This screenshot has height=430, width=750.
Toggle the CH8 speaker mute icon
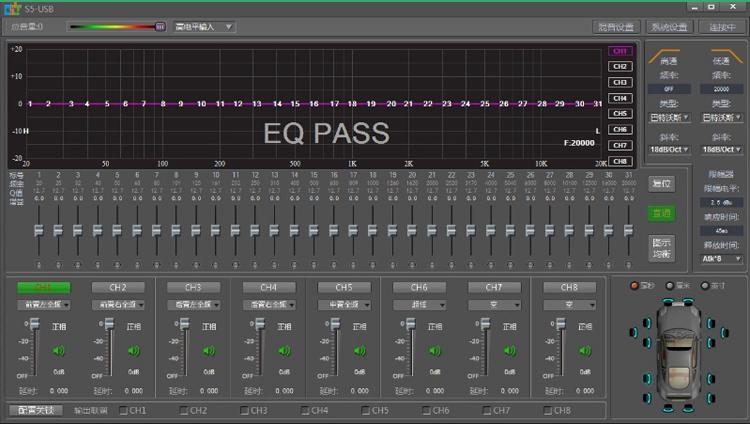click(x=585, y=350)
